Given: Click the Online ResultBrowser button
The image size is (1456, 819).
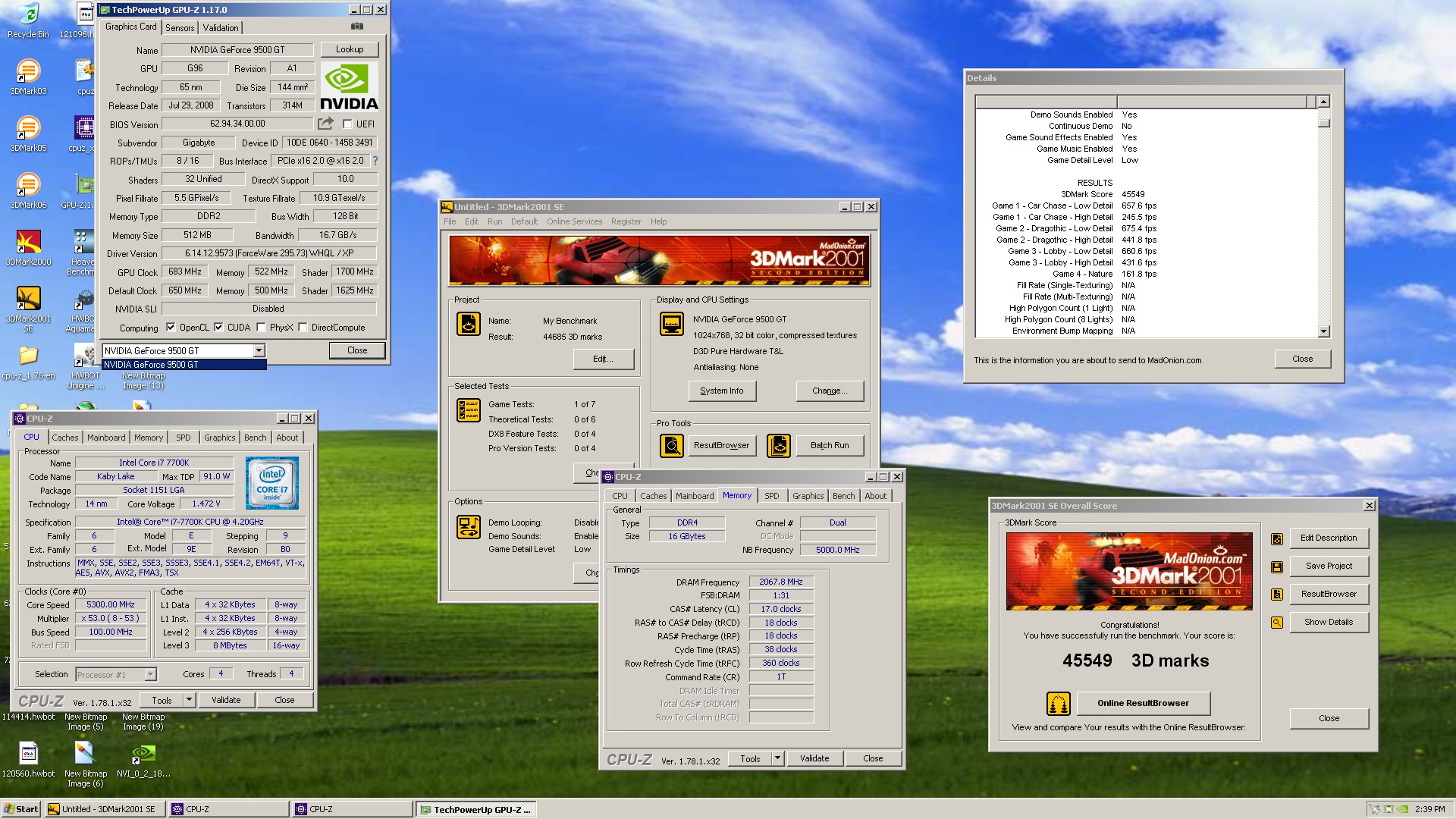Looking at the screenshot, I should [1143, 703].
